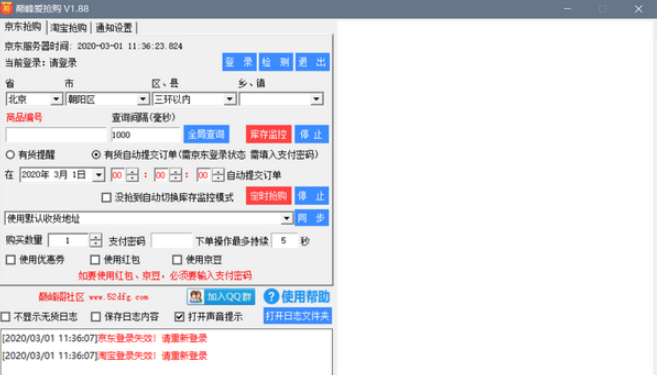Image resolution: width=657 pixels, height=375 pixels.
Task: Open the 通知设置 tab
Action: click(x=114, y=28)
